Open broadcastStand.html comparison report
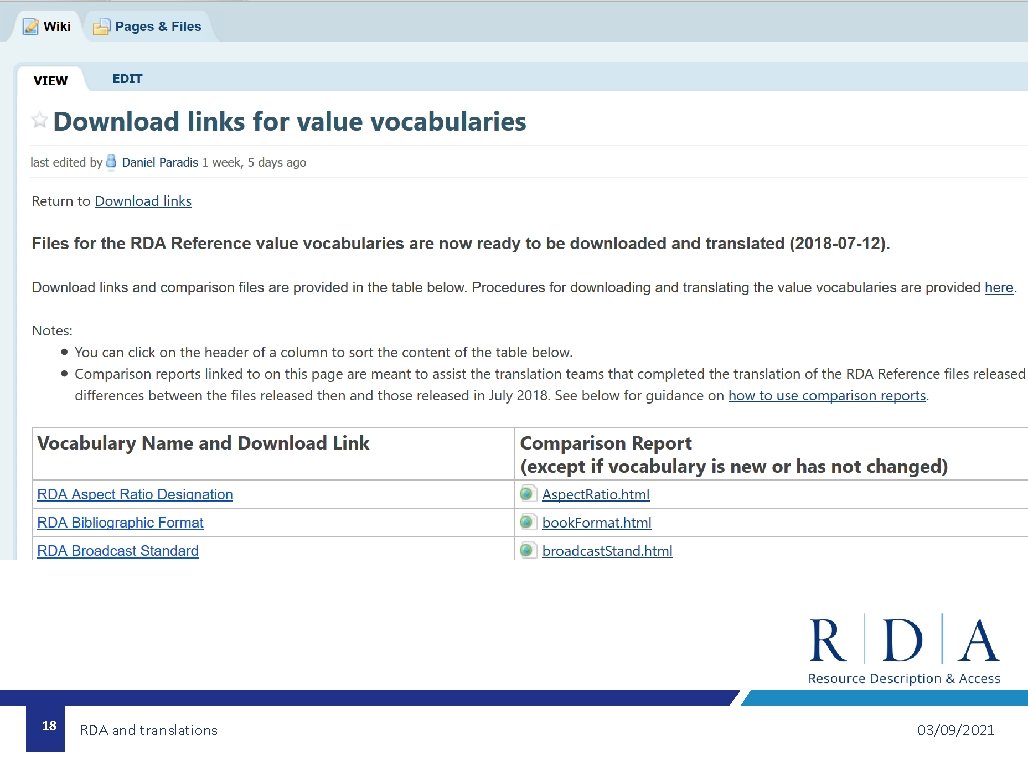1028x771 pixels. pos(607,551)
